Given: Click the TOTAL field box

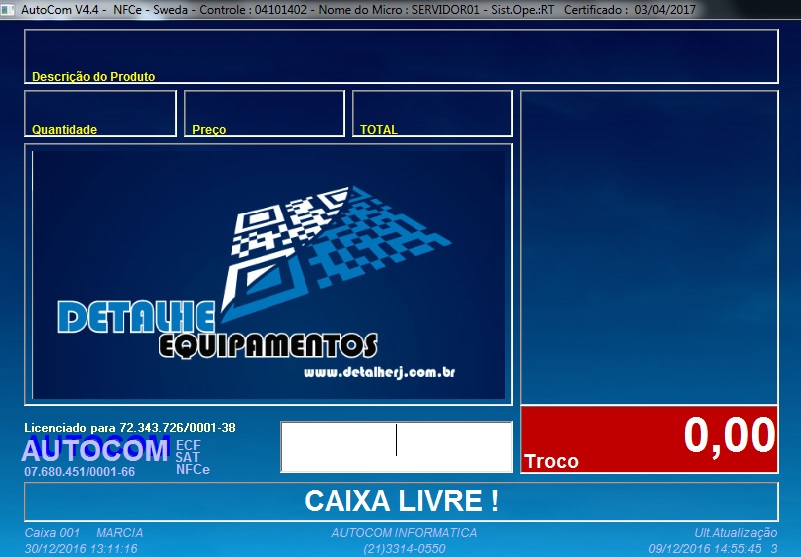Looking at the screenshot, I should coord(432,113).
